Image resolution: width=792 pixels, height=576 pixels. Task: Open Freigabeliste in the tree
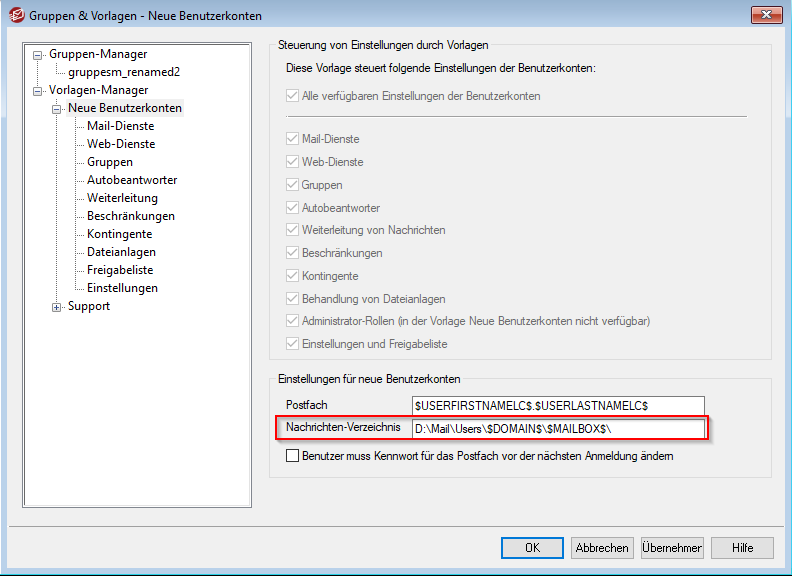[120, 270]
